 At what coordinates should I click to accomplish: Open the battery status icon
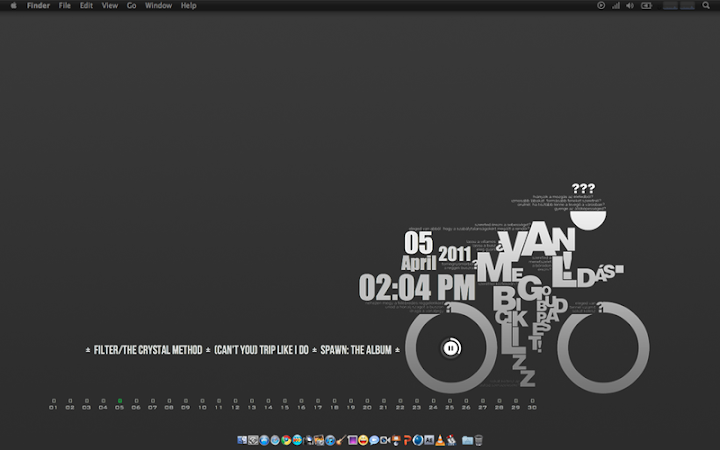click(x=647, y=6)
